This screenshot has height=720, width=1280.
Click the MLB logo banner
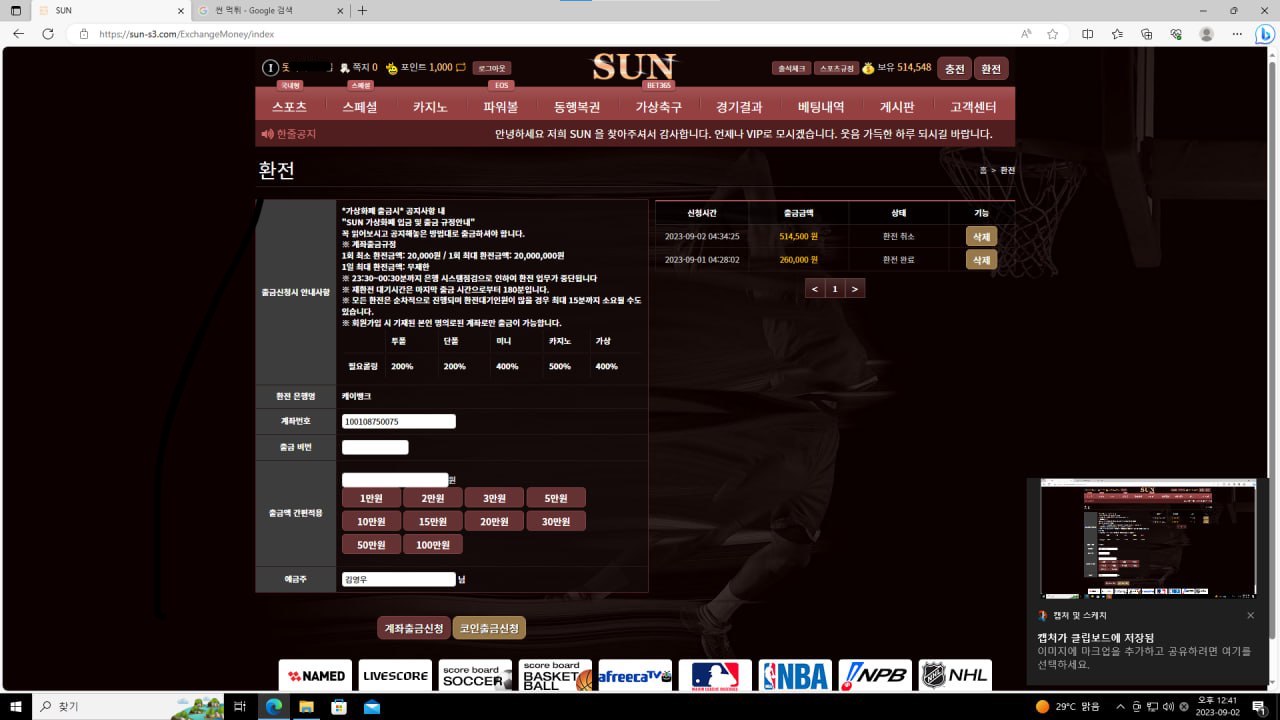(x=715, y=676)
